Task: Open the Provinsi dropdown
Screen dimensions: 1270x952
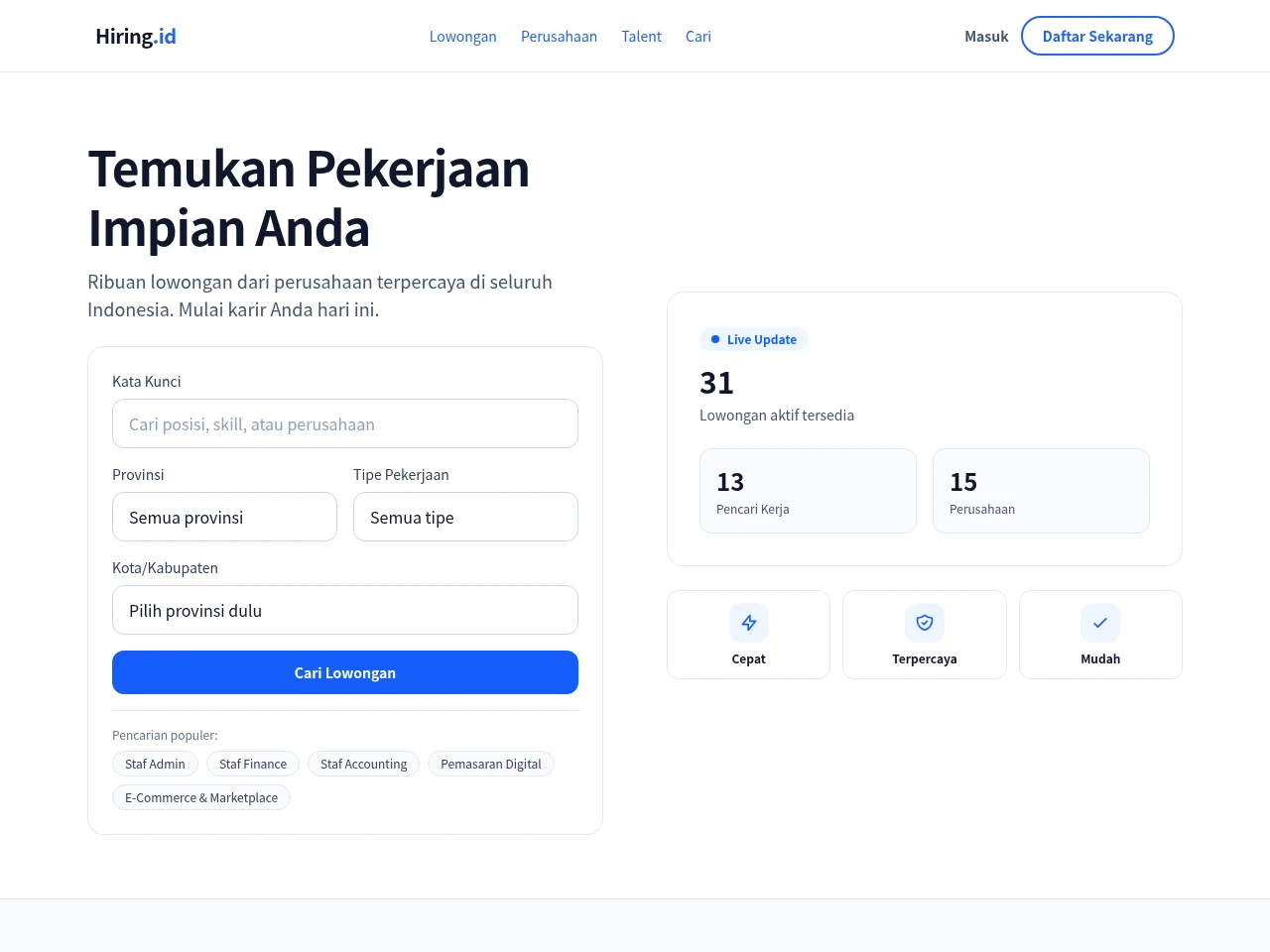Action: (224, 517)
